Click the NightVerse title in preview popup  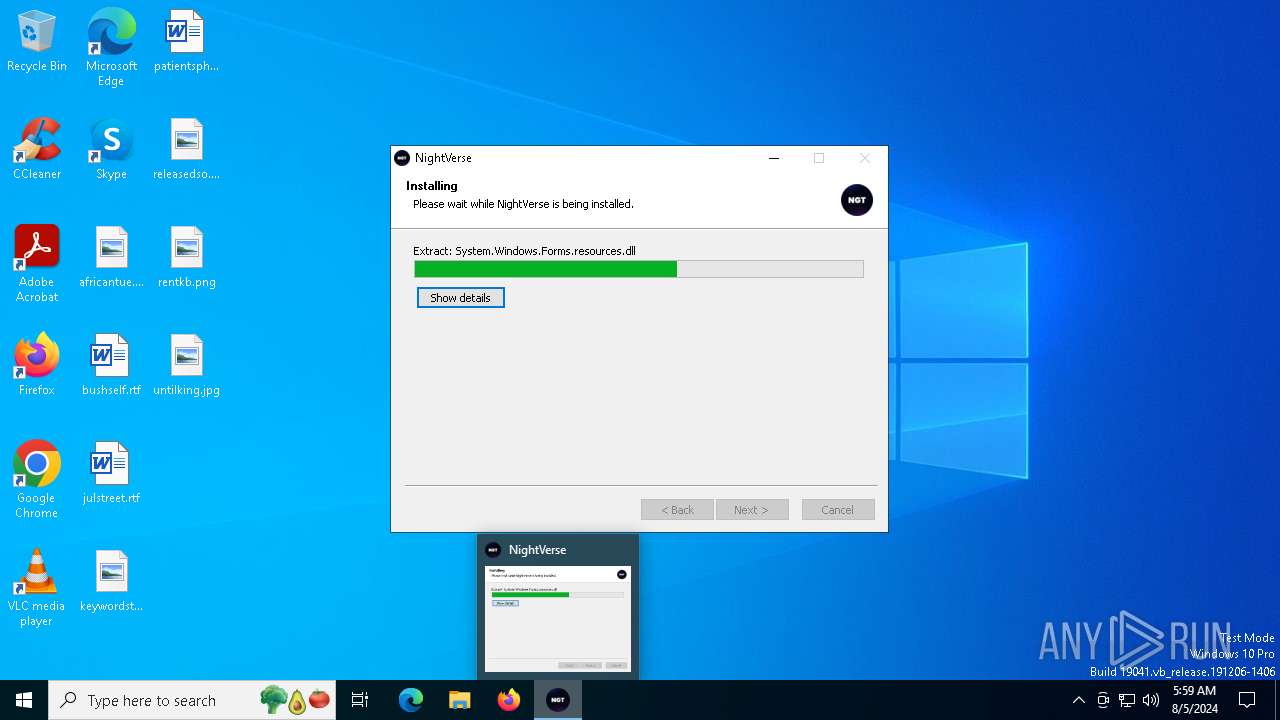[x=538, y=550]
